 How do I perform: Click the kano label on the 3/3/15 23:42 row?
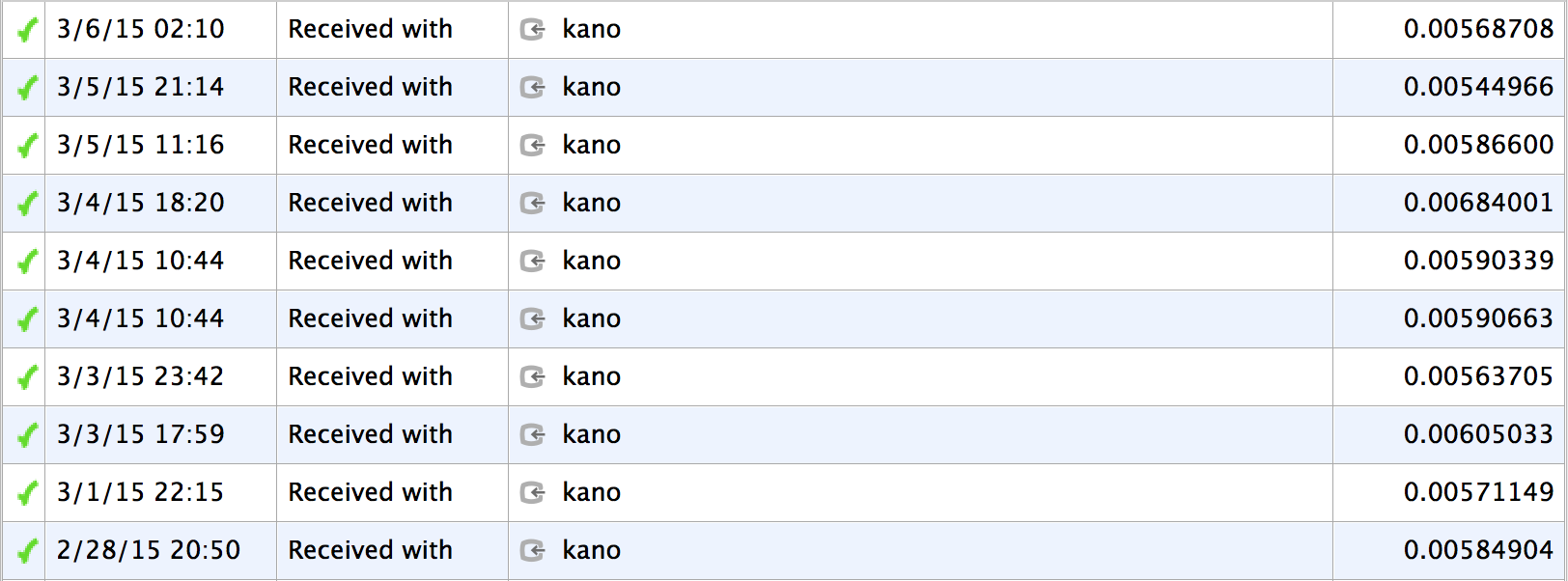point(591,376)
